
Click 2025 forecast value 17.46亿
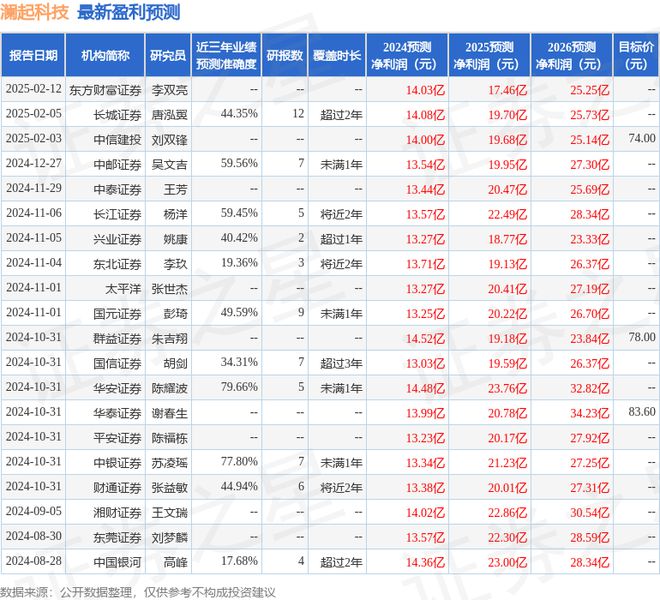pyautogui.click(x=508, y=90)
